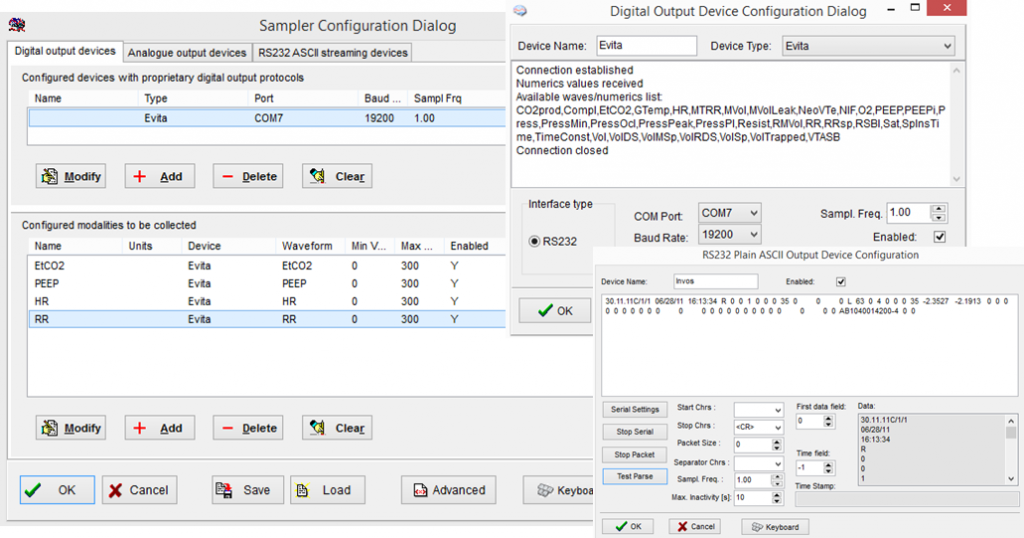Open Advanced settings
This screenshot has width=1024, height=538.
pos(448,490)
